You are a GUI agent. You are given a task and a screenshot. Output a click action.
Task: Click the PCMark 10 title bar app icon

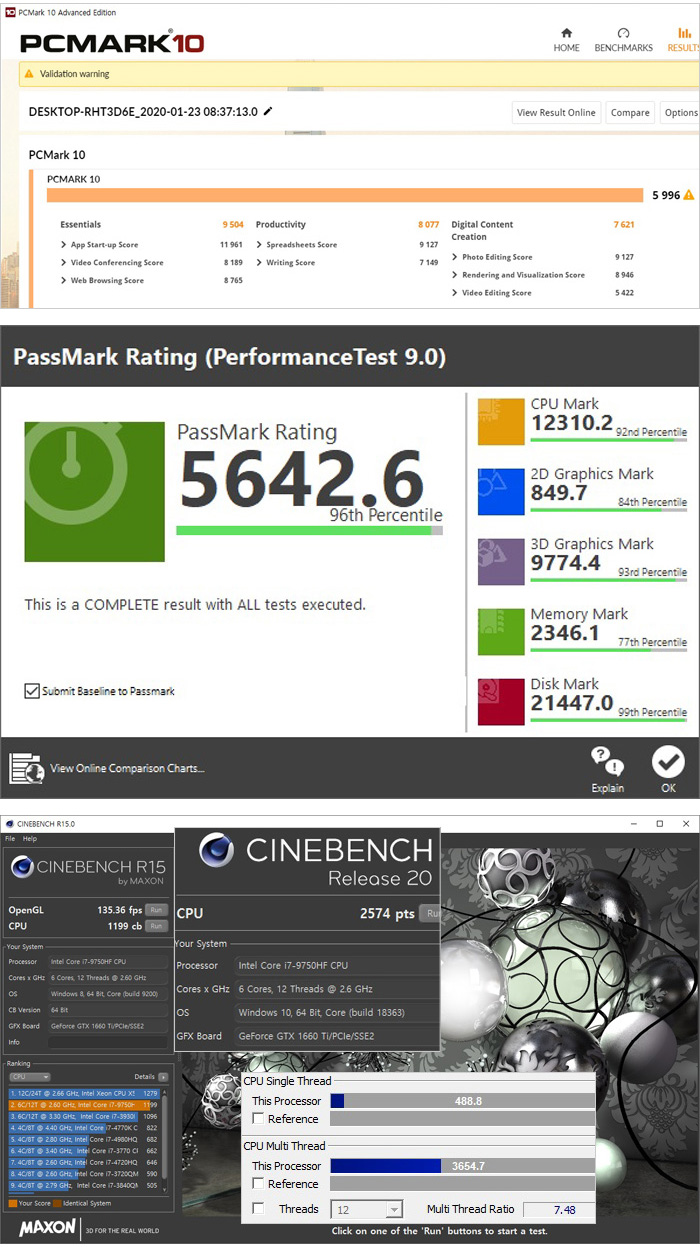10,12
